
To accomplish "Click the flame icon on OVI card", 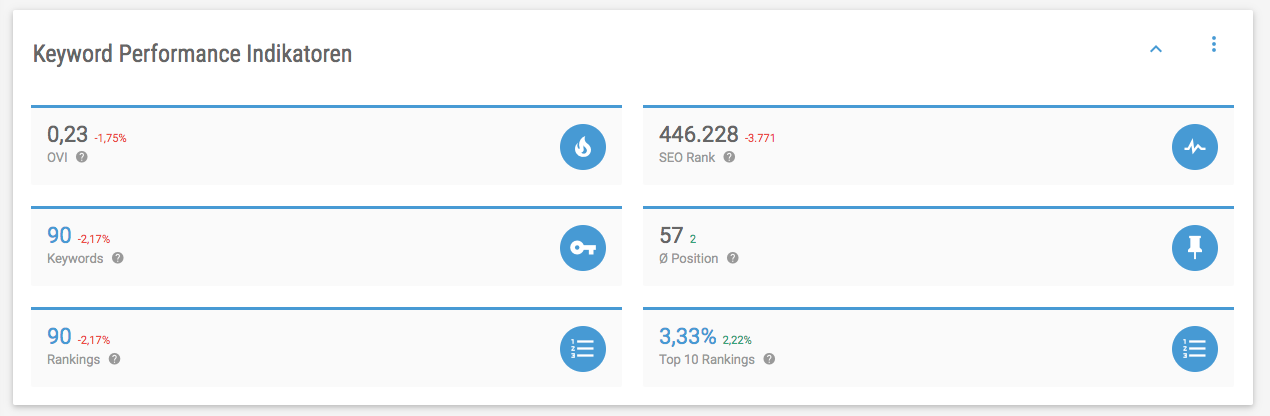I will pos(583,147).
